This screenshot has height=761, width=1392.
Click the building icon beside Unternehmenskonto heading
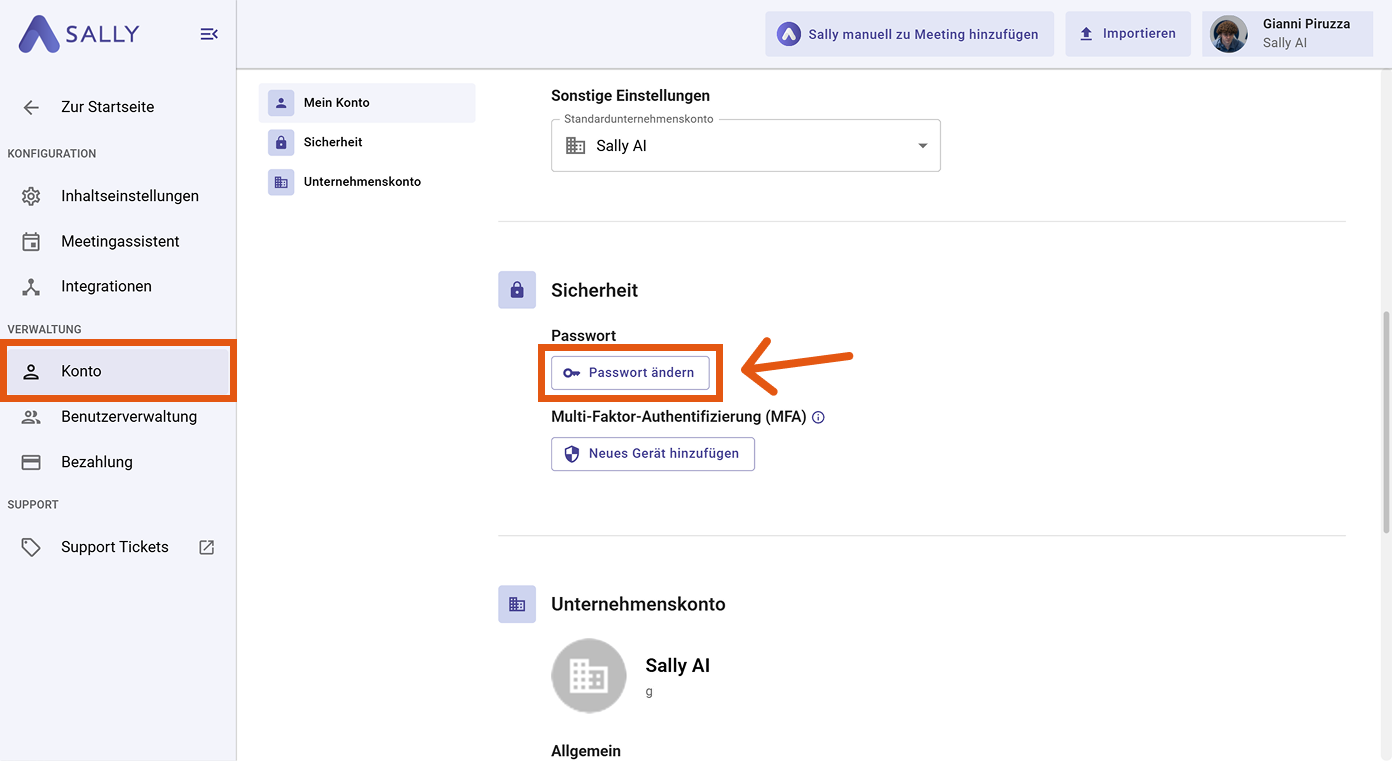517,604
